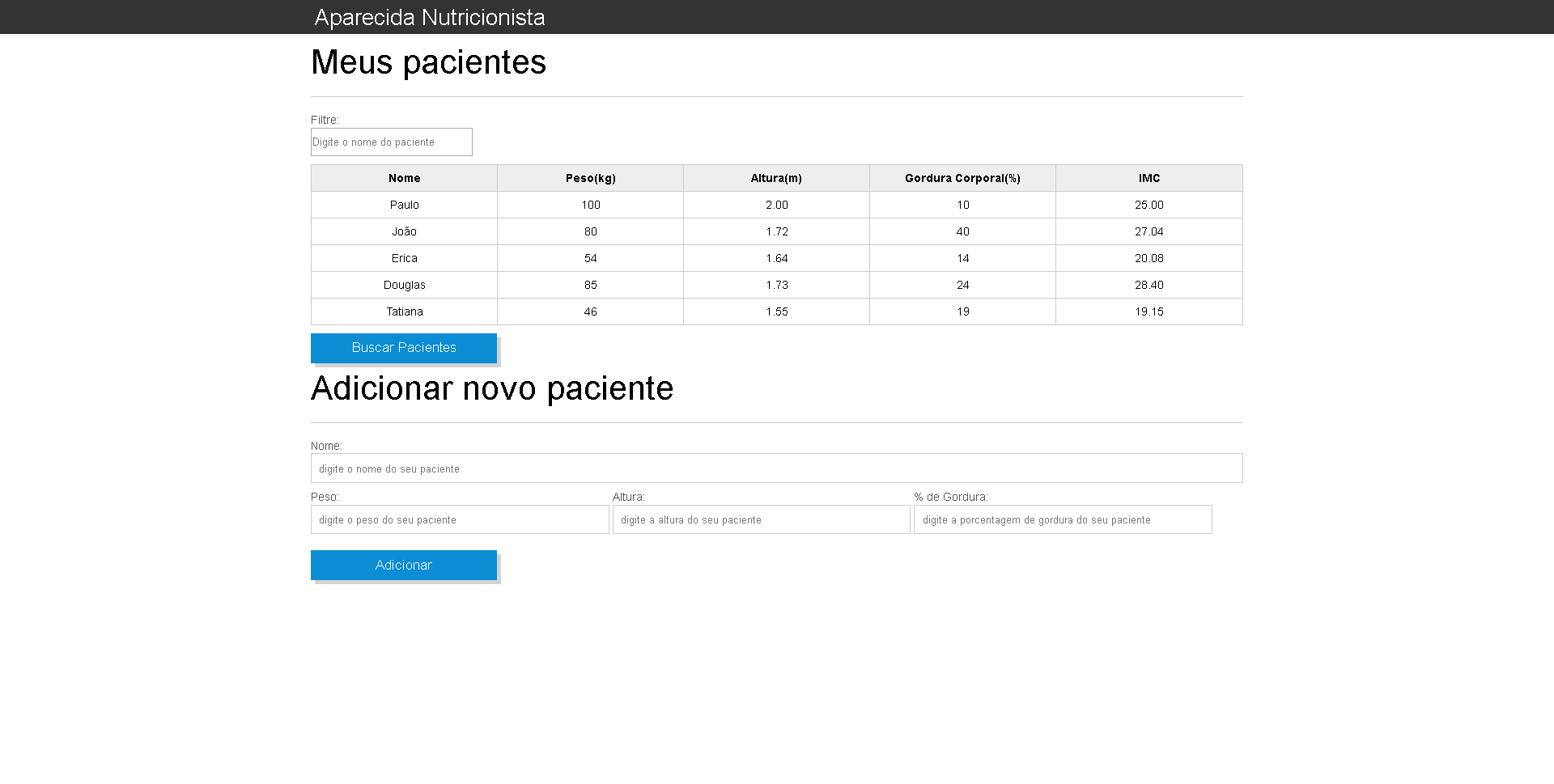Click the Adicionar button
The image size is (1554, 784).
403,565
